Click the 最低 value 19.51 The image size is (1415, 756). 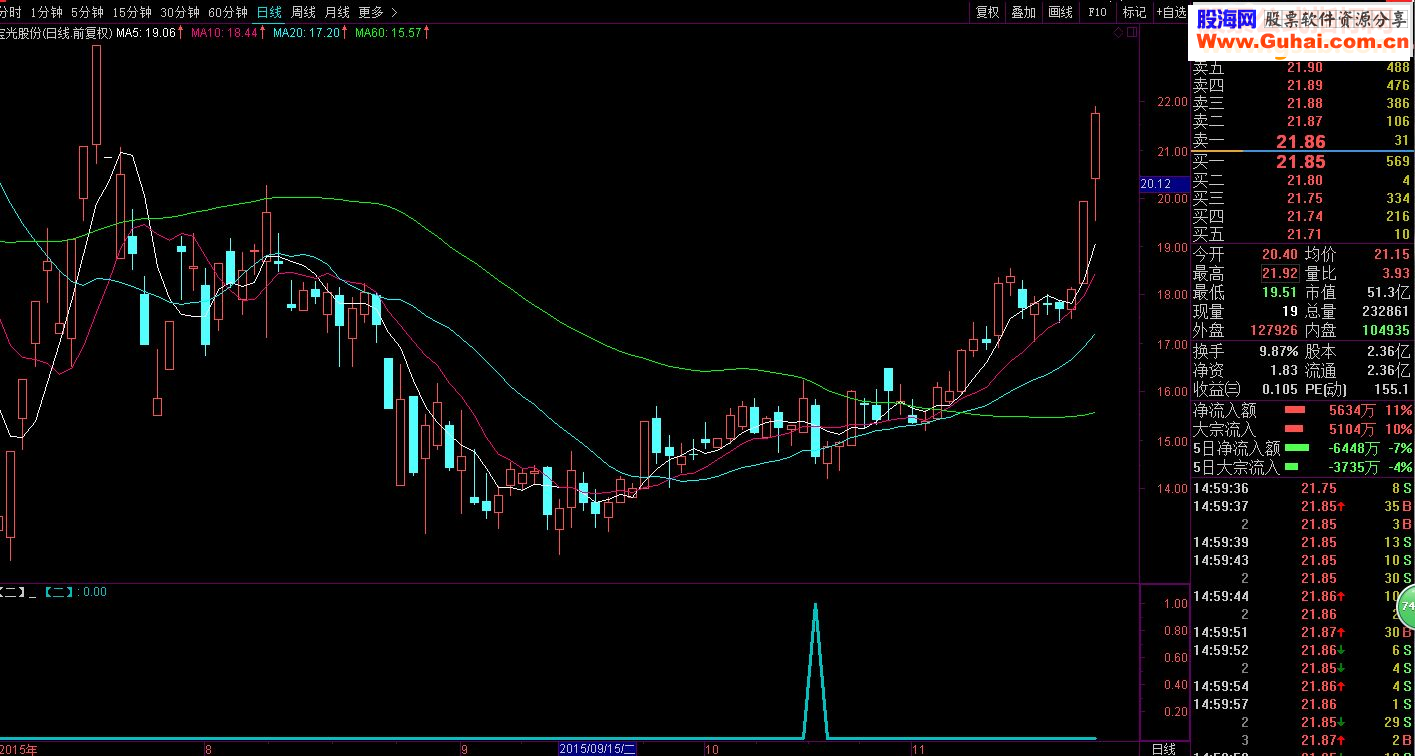coord(1279,293)
